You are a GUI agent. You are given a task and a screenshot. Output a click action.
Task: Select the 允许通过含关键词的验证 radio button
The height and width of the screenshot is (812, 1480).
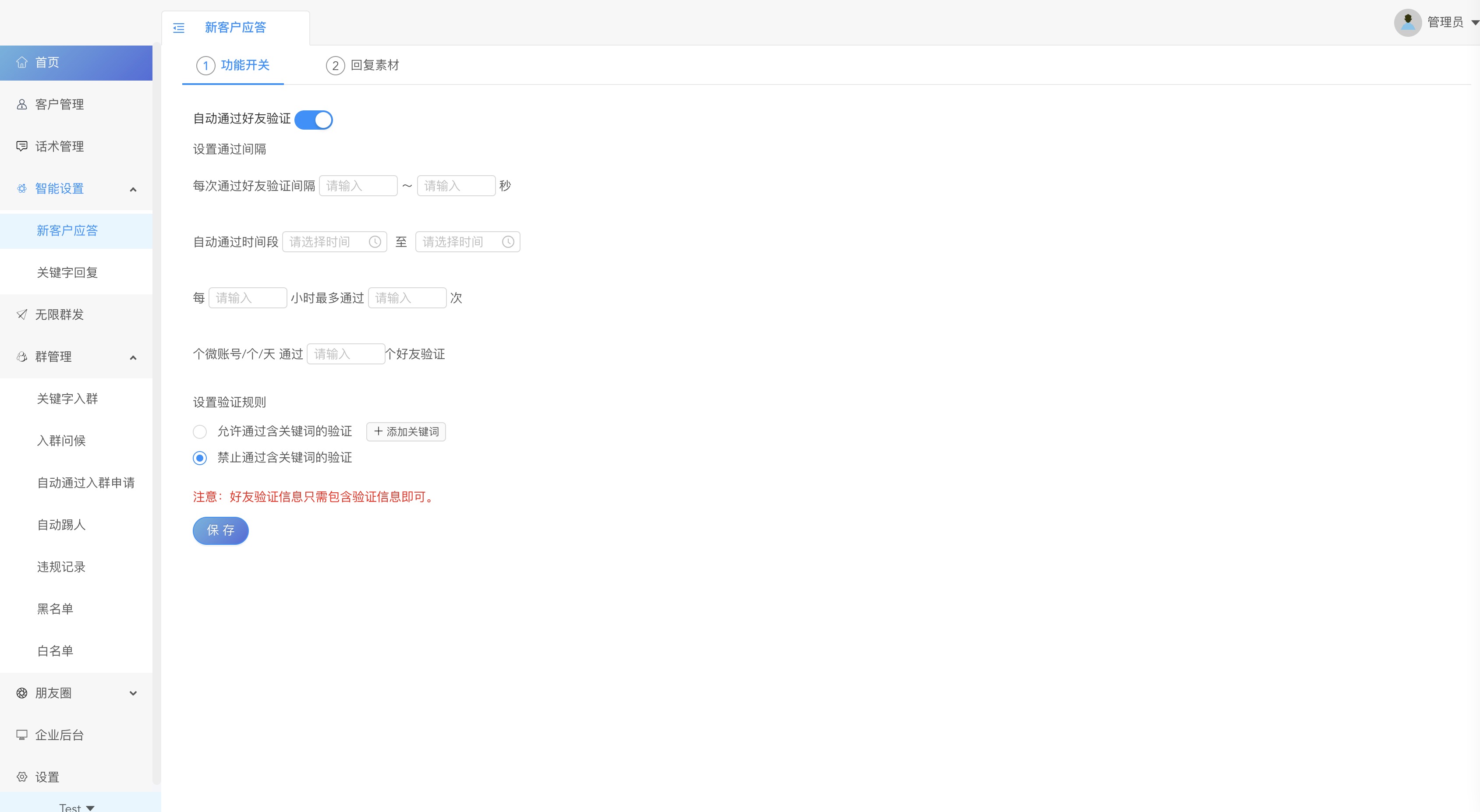pos(200,431)
